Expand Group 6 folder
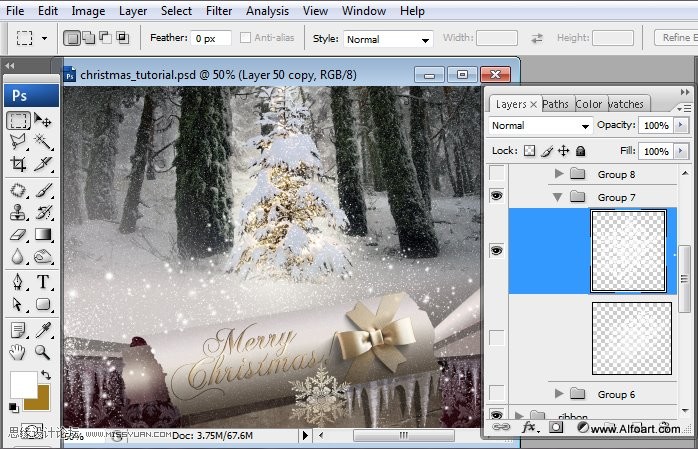Image resolution: width=698 pixels, height=449 pixels. 559,393
